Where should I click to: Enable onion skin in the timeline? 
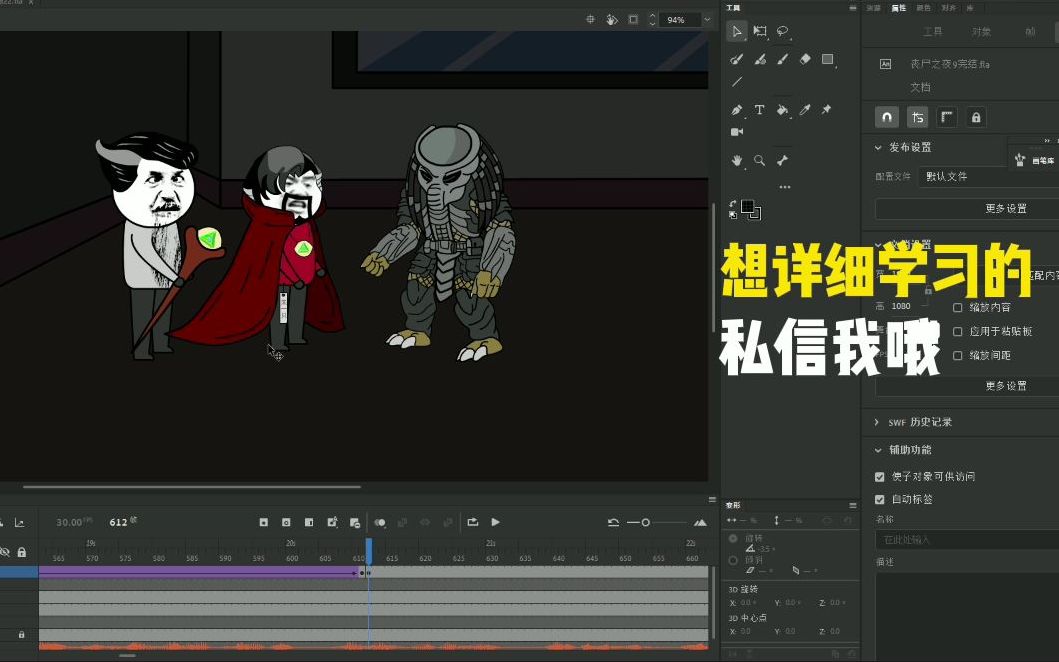[380, 522]
